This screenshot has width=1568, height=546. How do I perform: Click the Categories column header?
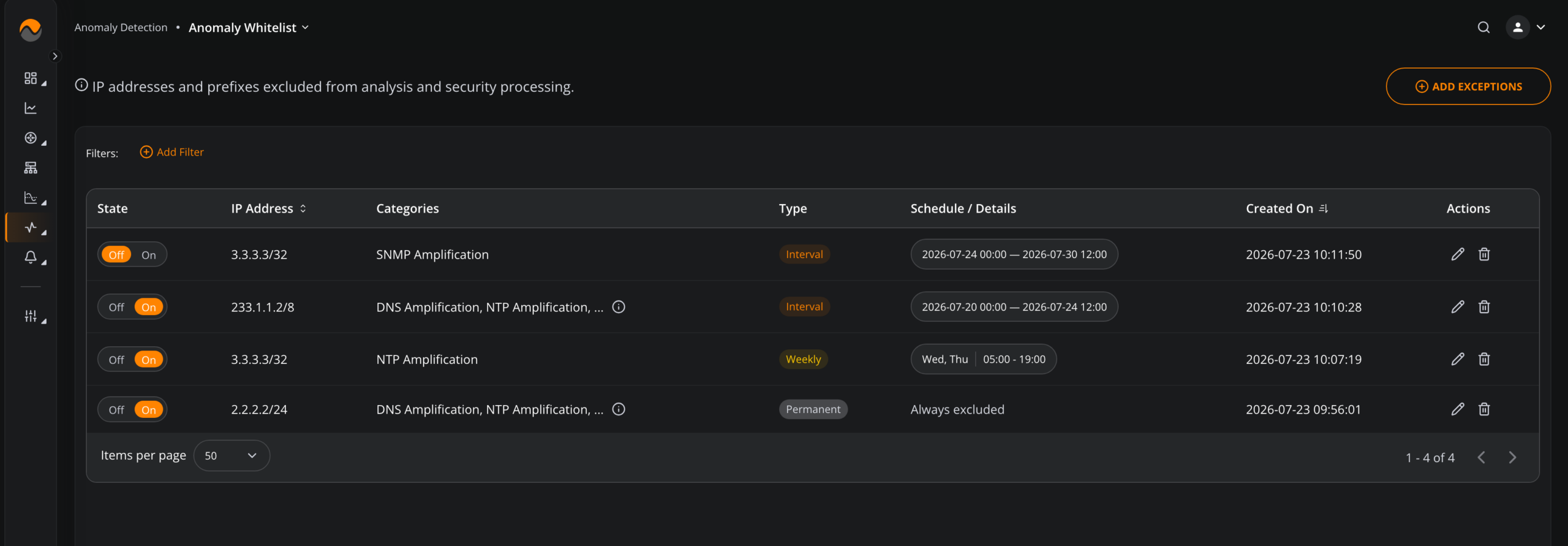pos(407,208)
